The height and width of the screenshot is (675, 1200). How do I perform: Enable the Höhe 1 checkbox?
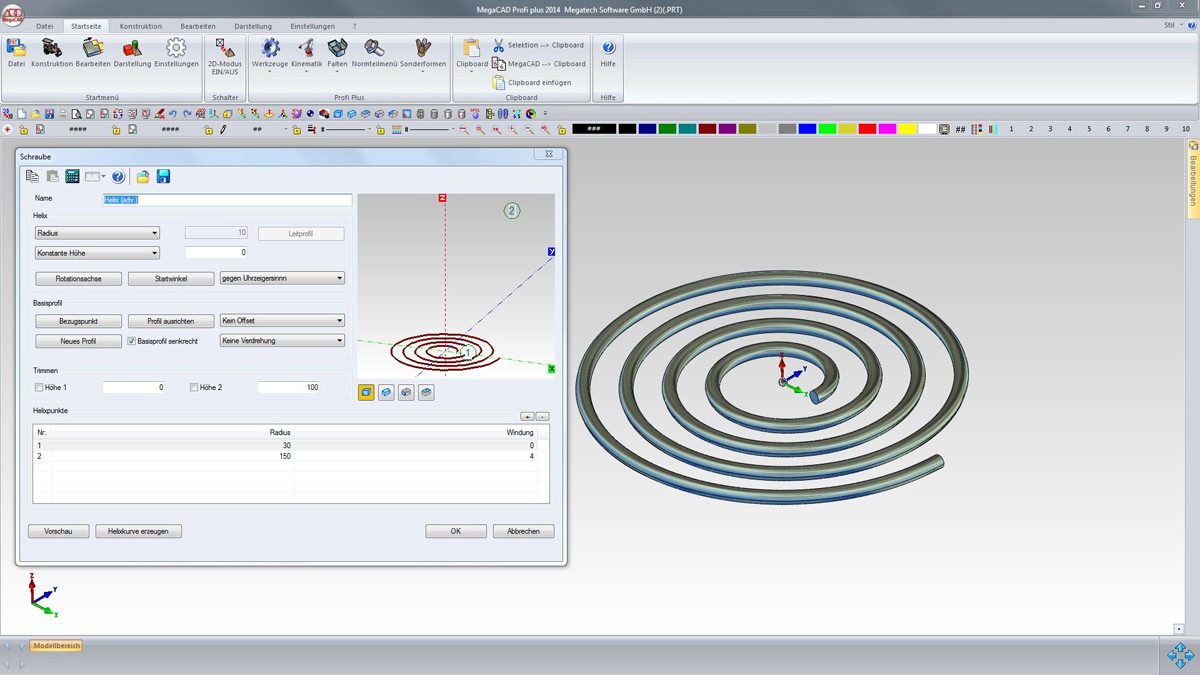40,387
